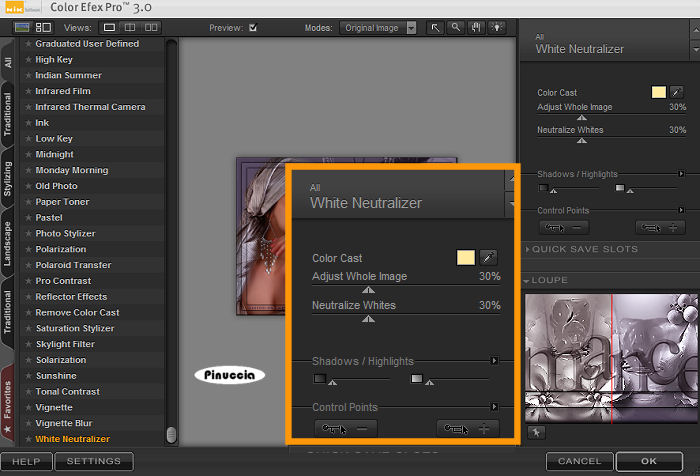Toggle favorite star for Old Photo

pyautogui.click(x=29, y=186)
